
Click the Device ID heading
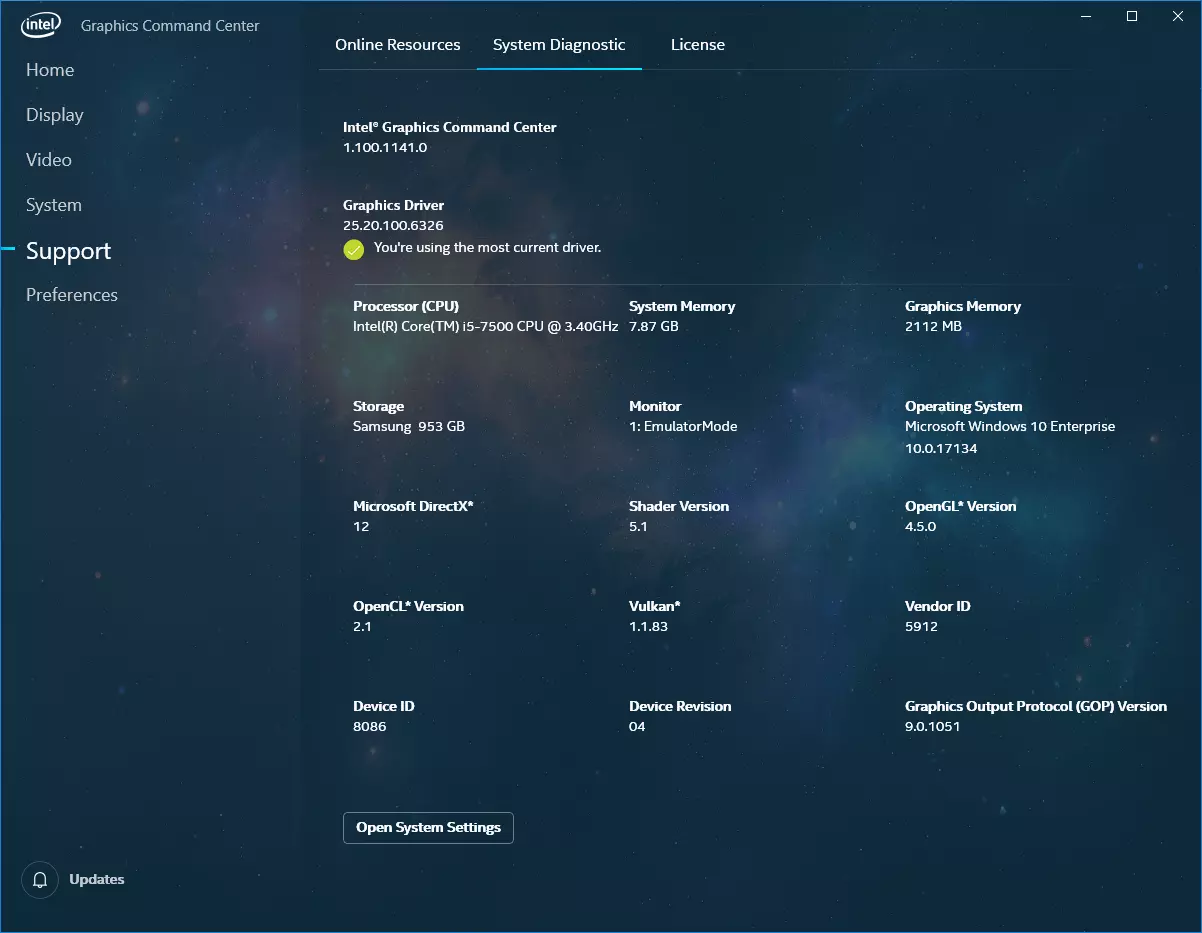pos(384,706)
